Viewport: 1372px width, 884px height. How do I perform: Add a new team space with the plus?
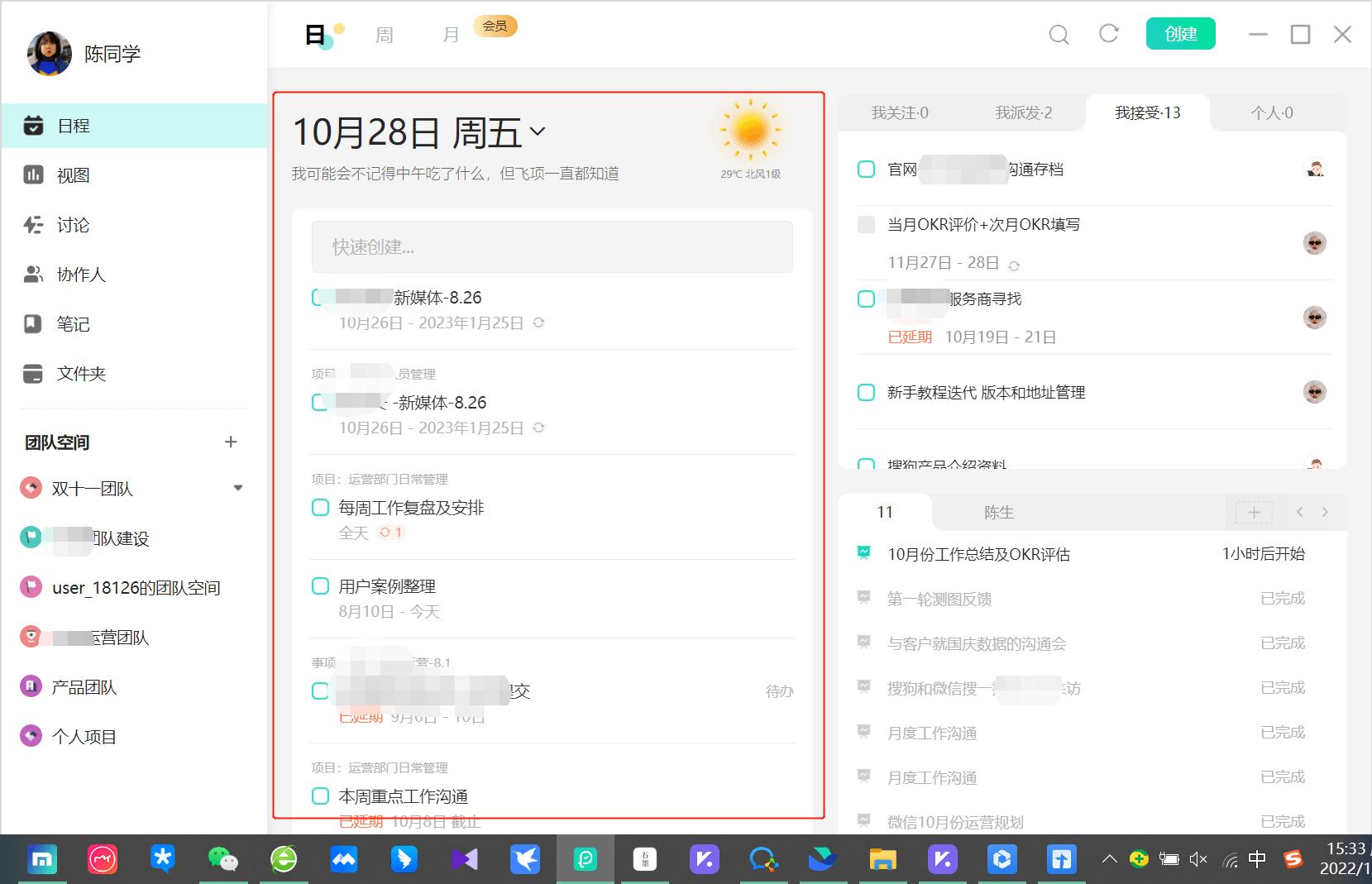click(232, 442)
